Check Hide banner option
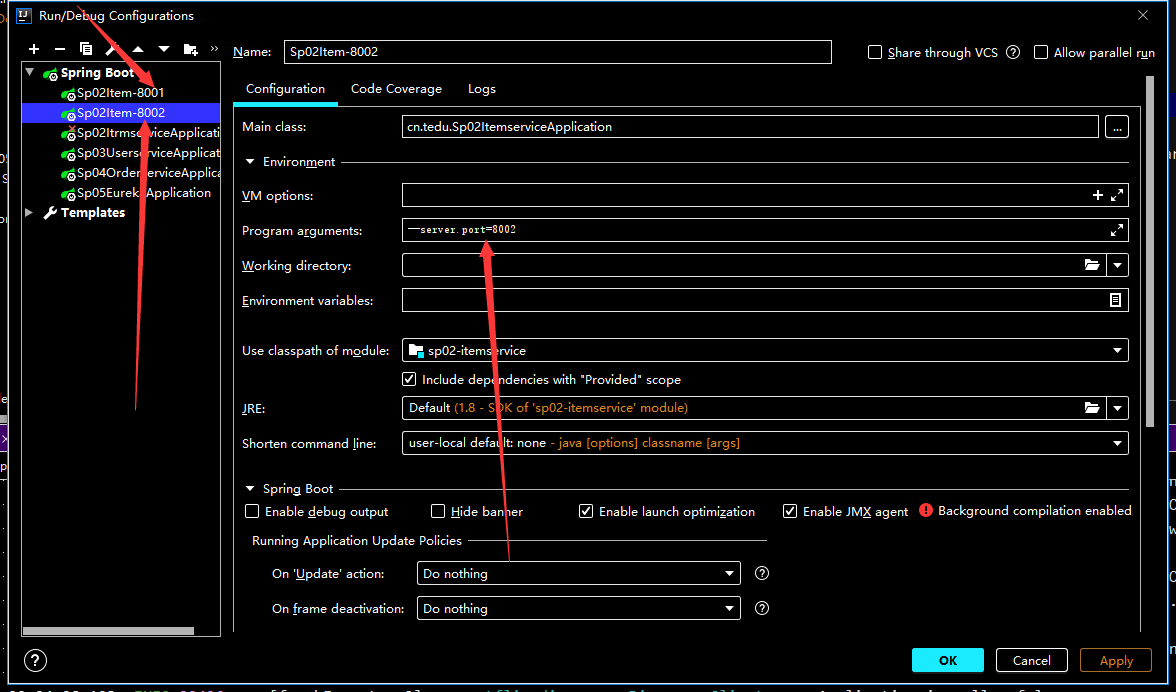Viewport: 1176px width, 692px height. (438, 511)
